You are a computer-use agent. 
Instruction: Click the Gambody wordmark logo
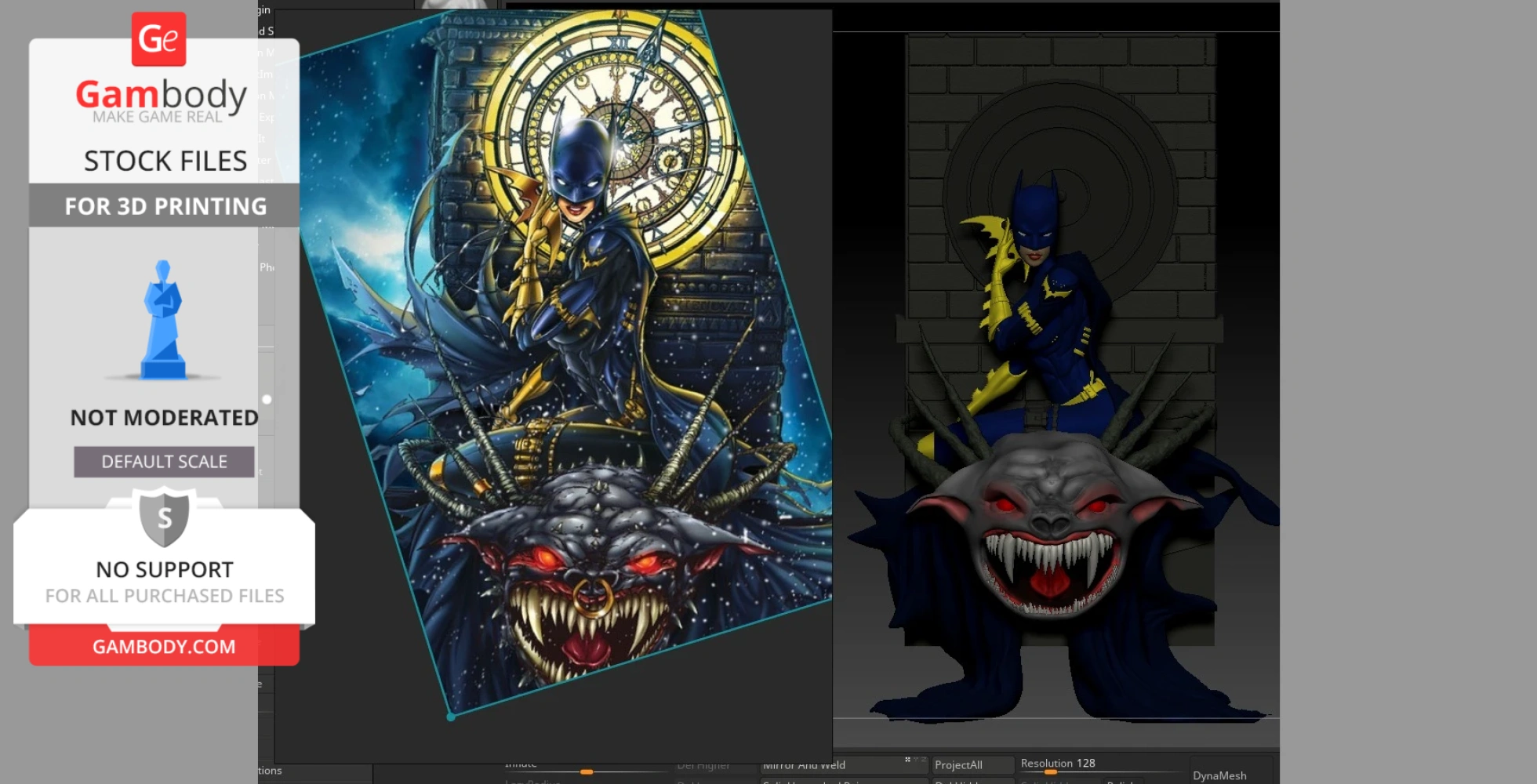click(x=162, y=95)
